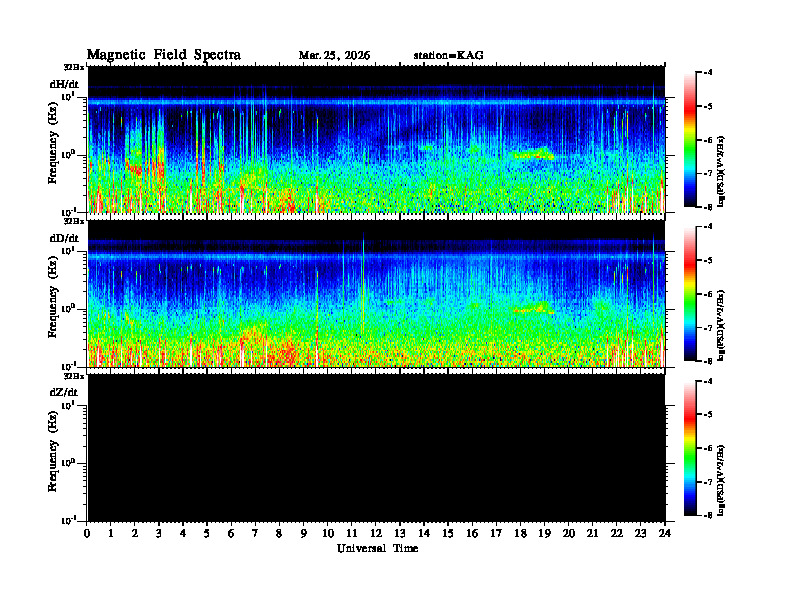Click hour tick label 22 on the time axis
This screenshot has height=612, width=792.
[616, 534]
